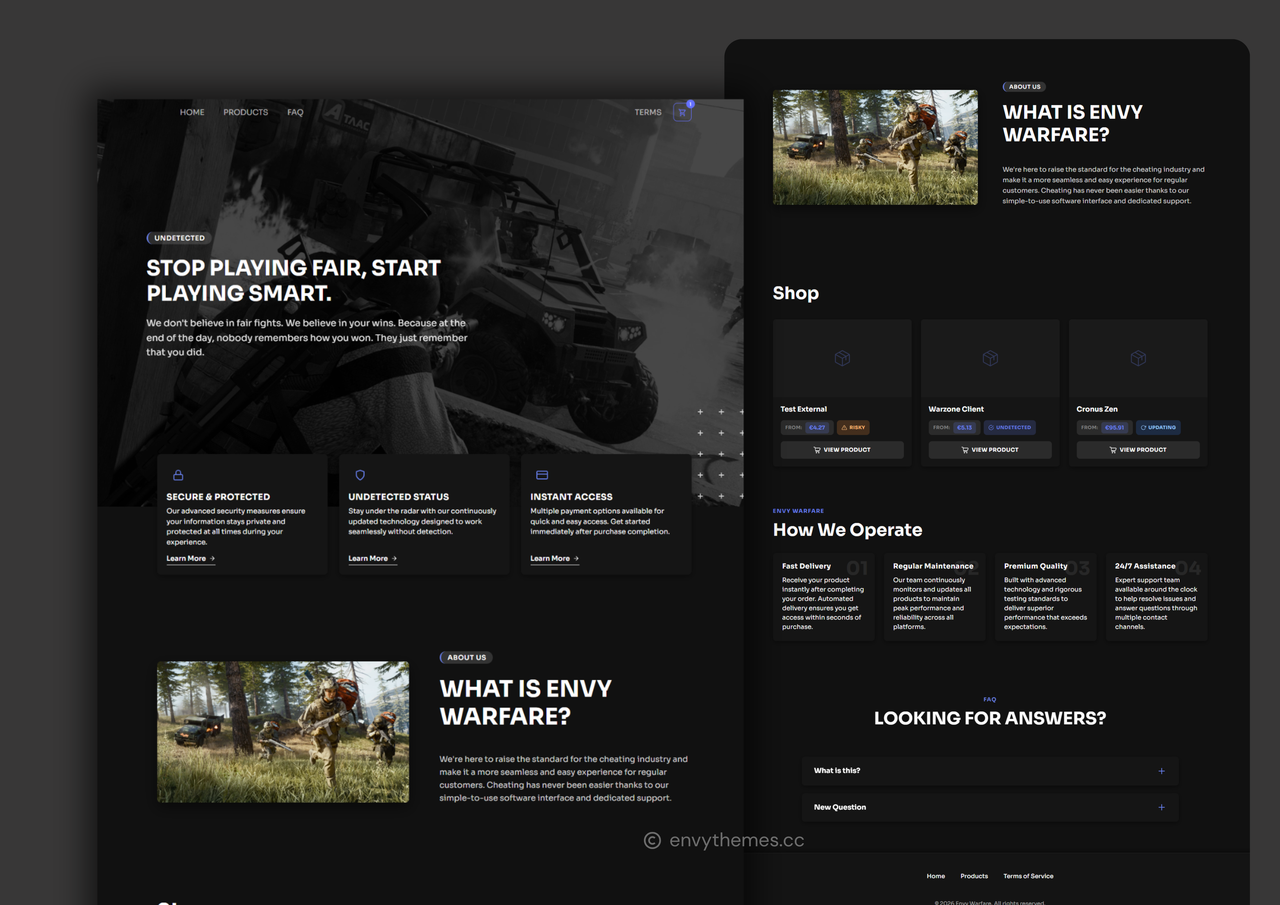Click Learn More under Secure & Protected
Screen dimensions: 1280x905
pos(191,558)
